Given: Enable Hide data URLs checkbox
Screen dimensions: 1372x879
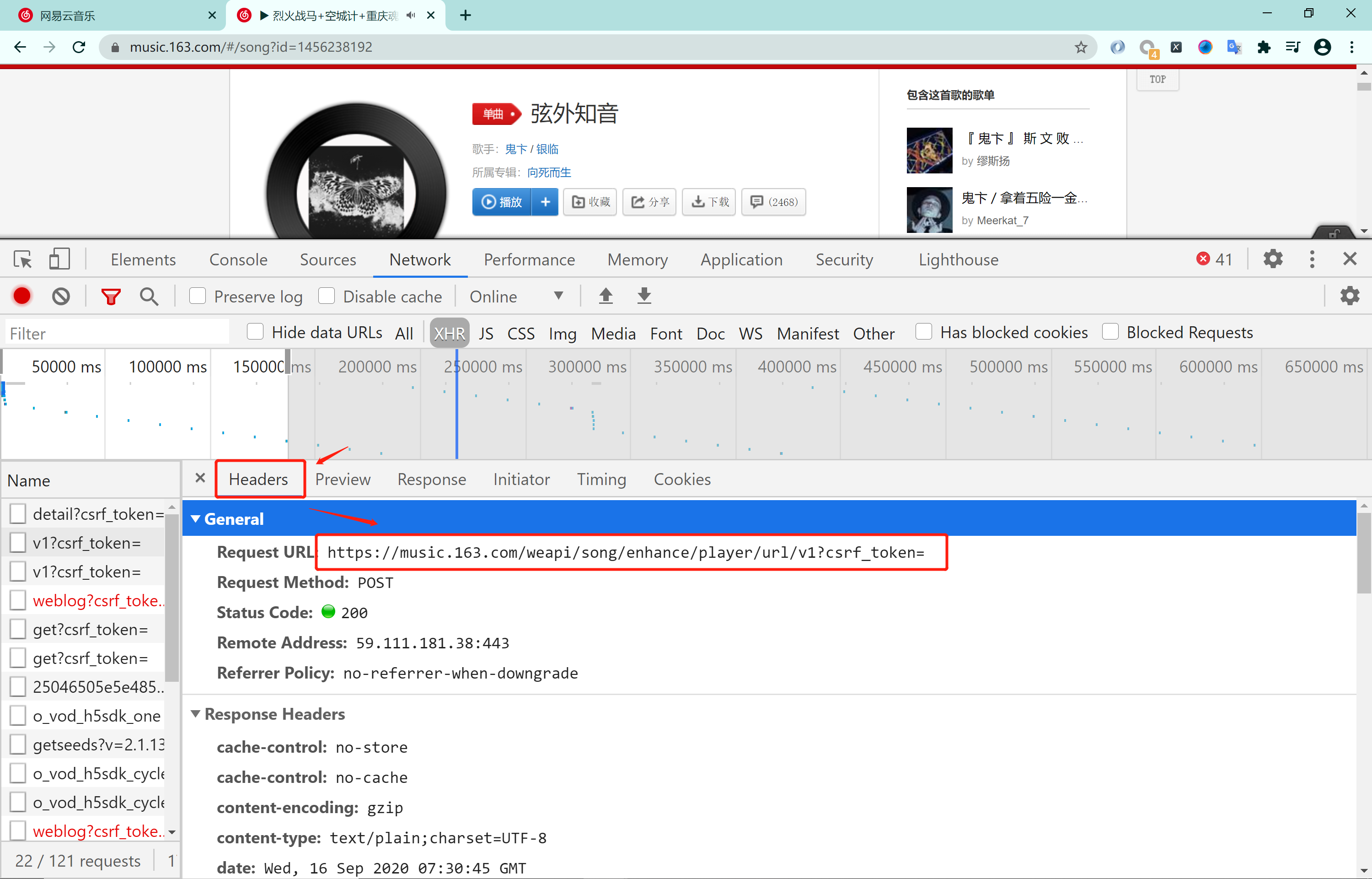Looking at the screenshot, I should 255,332.
